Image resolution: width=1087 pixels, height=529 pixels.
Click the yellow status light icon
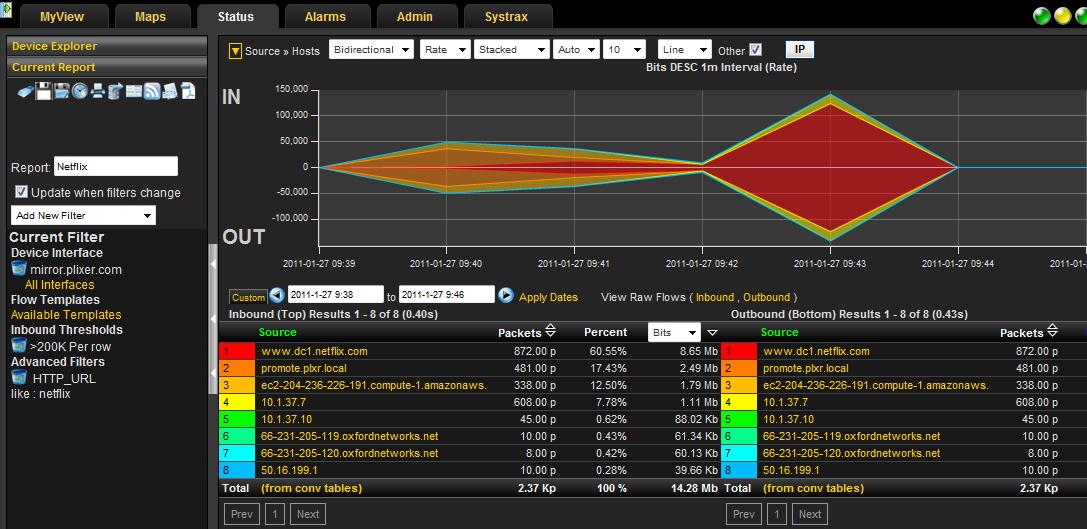(1063, 16)
